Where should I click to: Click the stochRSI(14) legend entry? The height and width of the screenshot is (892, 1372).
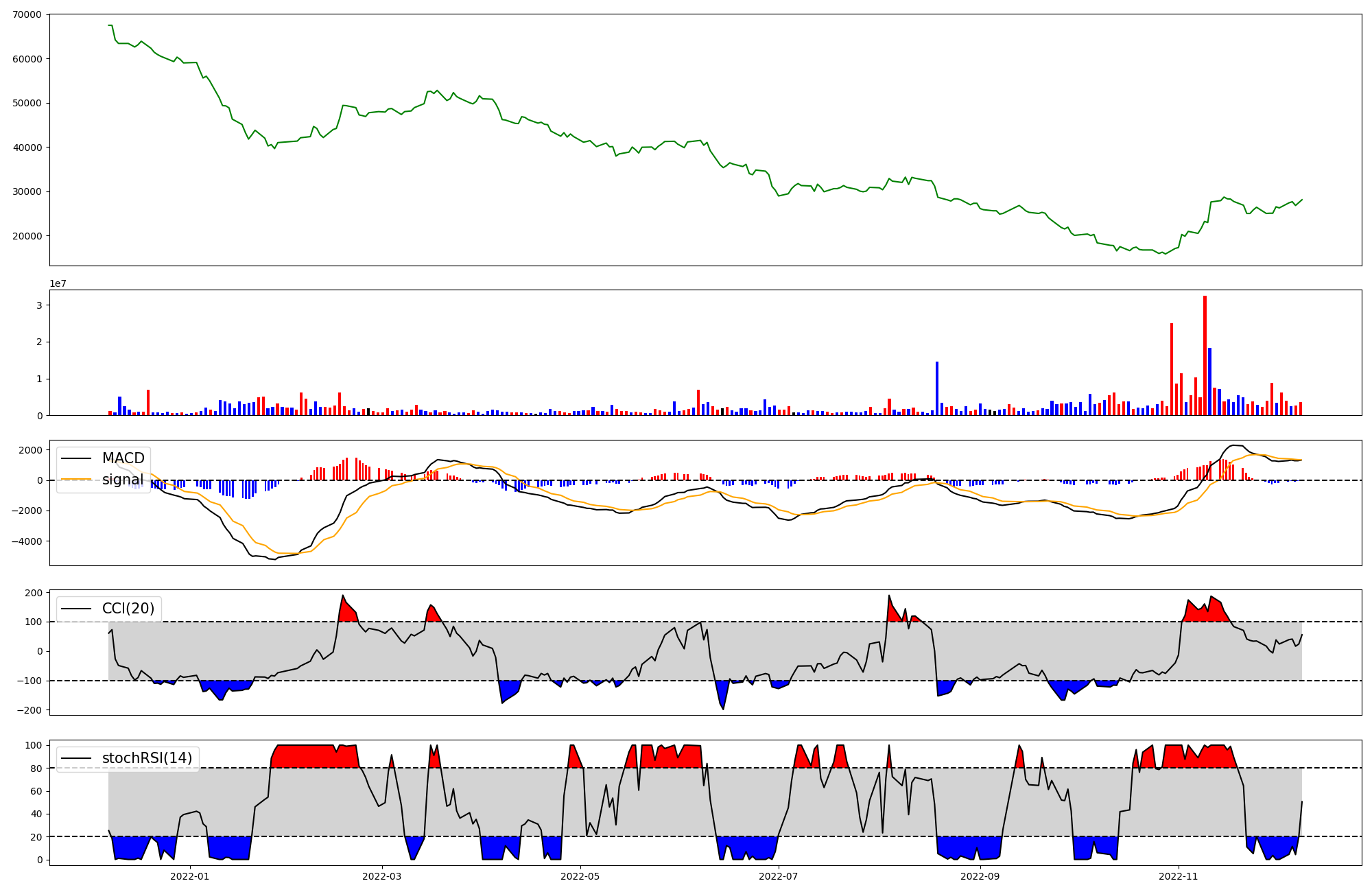tap(147, 758)
